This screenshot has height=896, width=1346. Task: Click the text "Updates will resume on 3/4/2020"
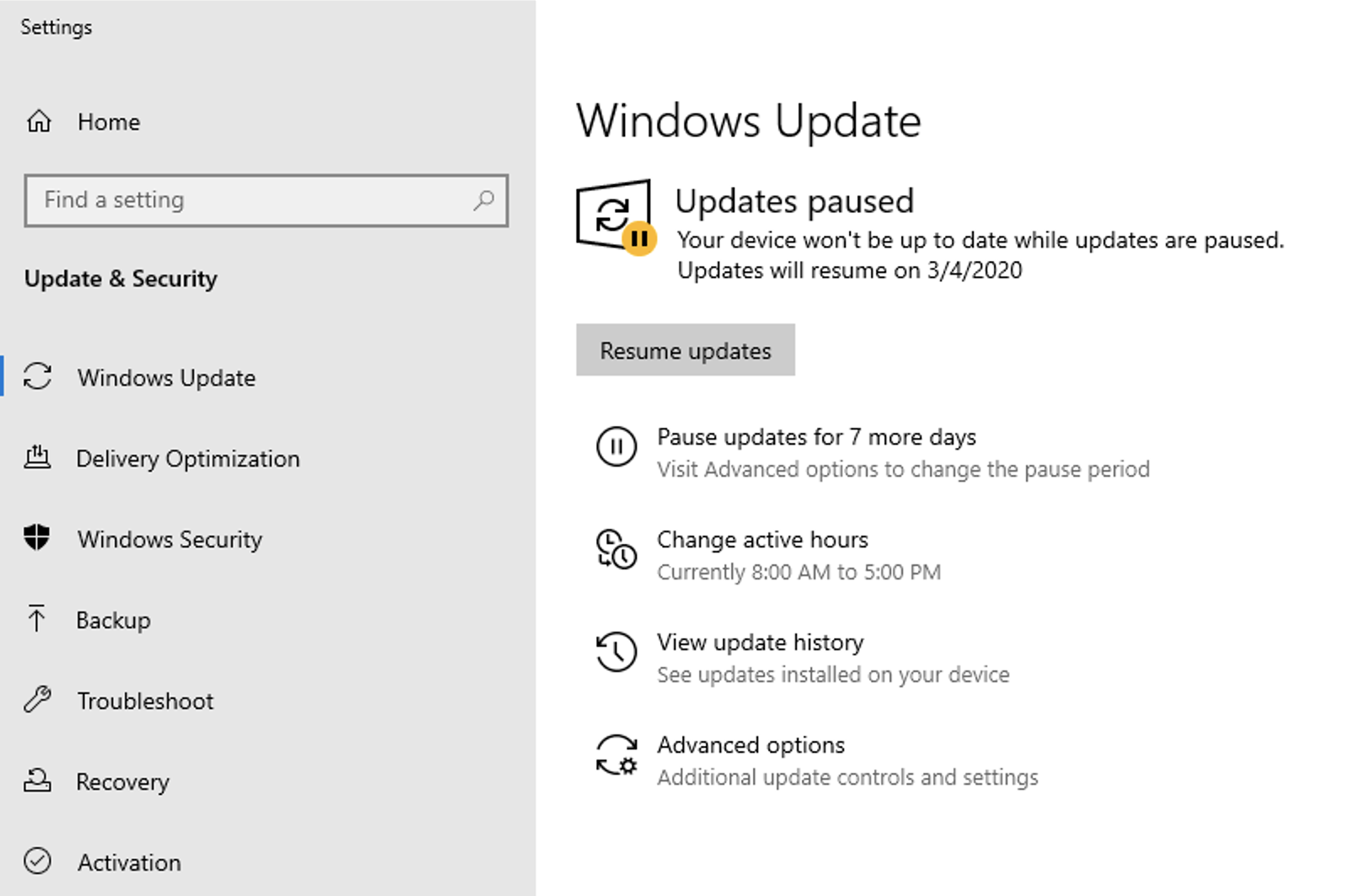click(x=850, y=270)
